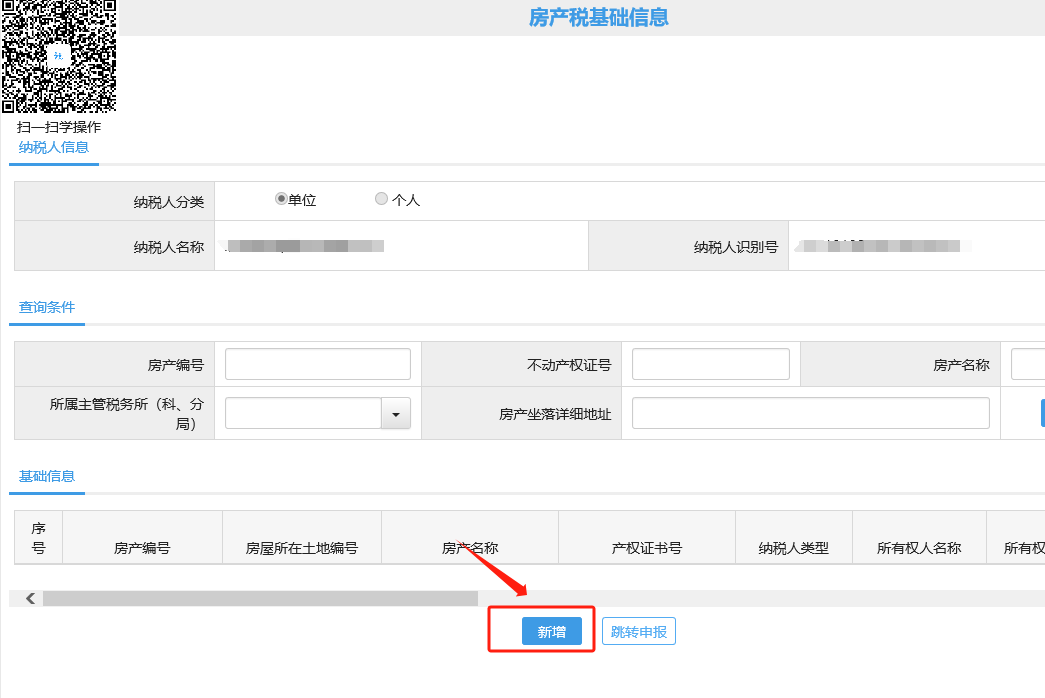Click the scrollbar left arrow
1045x698 pixels.
pyautogui.click(x=30, y=599)
